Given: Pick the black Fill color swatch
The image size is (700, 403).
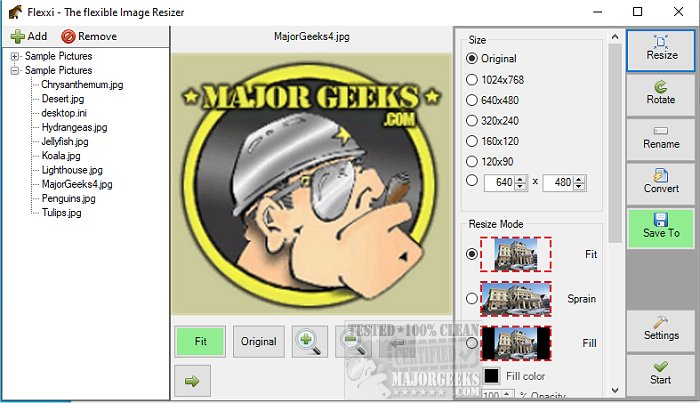Looking at the screenshot, I should [x=492, y=376].
